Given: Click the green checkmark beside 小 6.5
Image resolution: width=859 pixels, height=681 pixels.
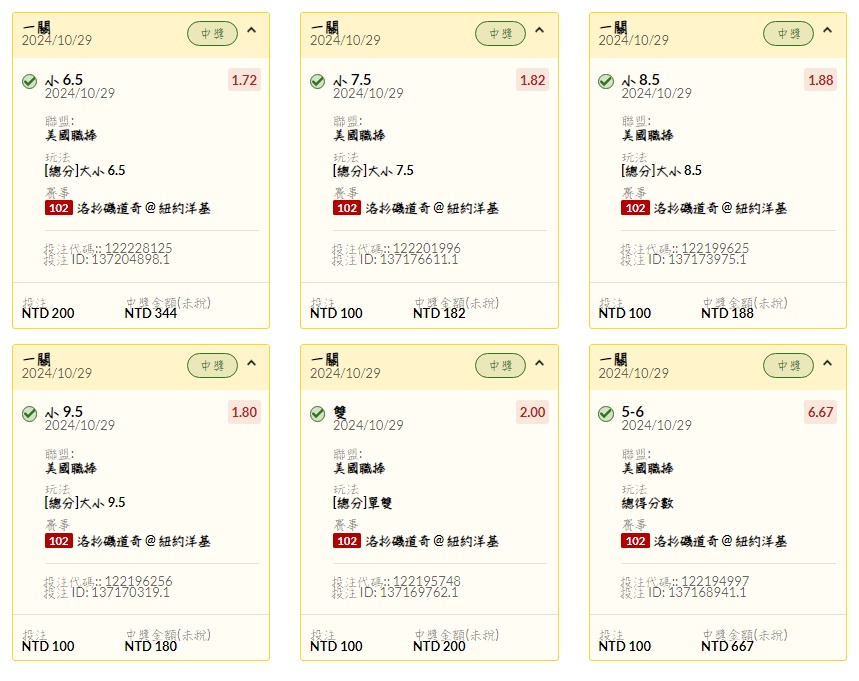Looking at the screenshot, I should (30, 81).
